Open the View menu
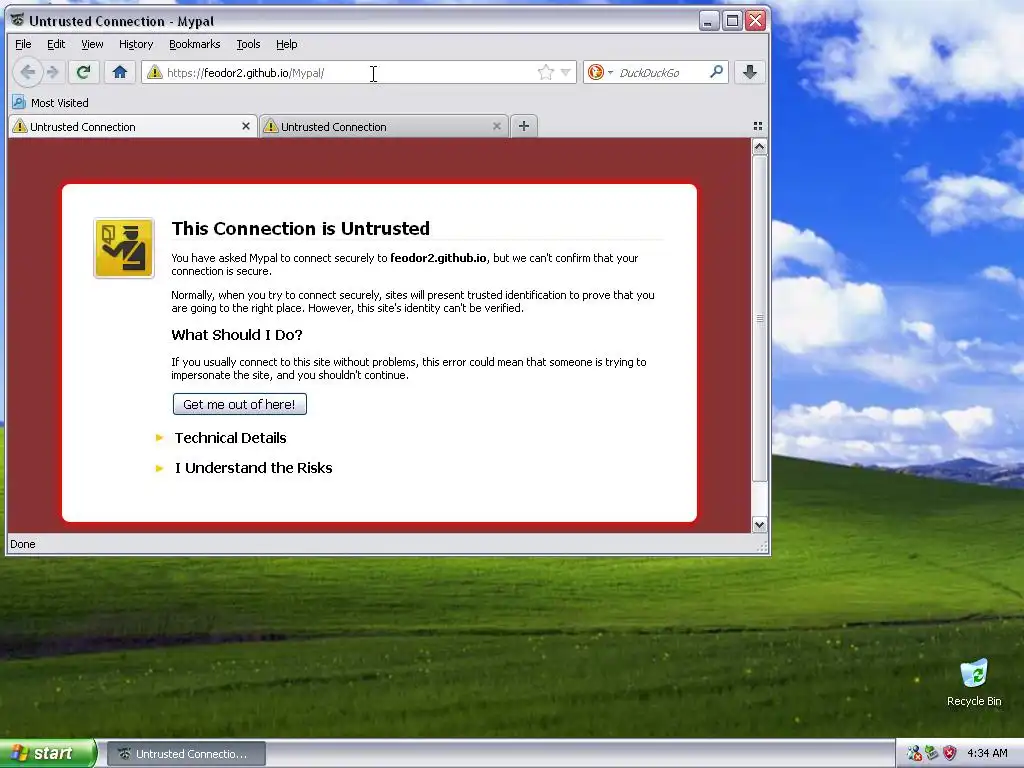The image size is (1024, 768). (92, 44)
